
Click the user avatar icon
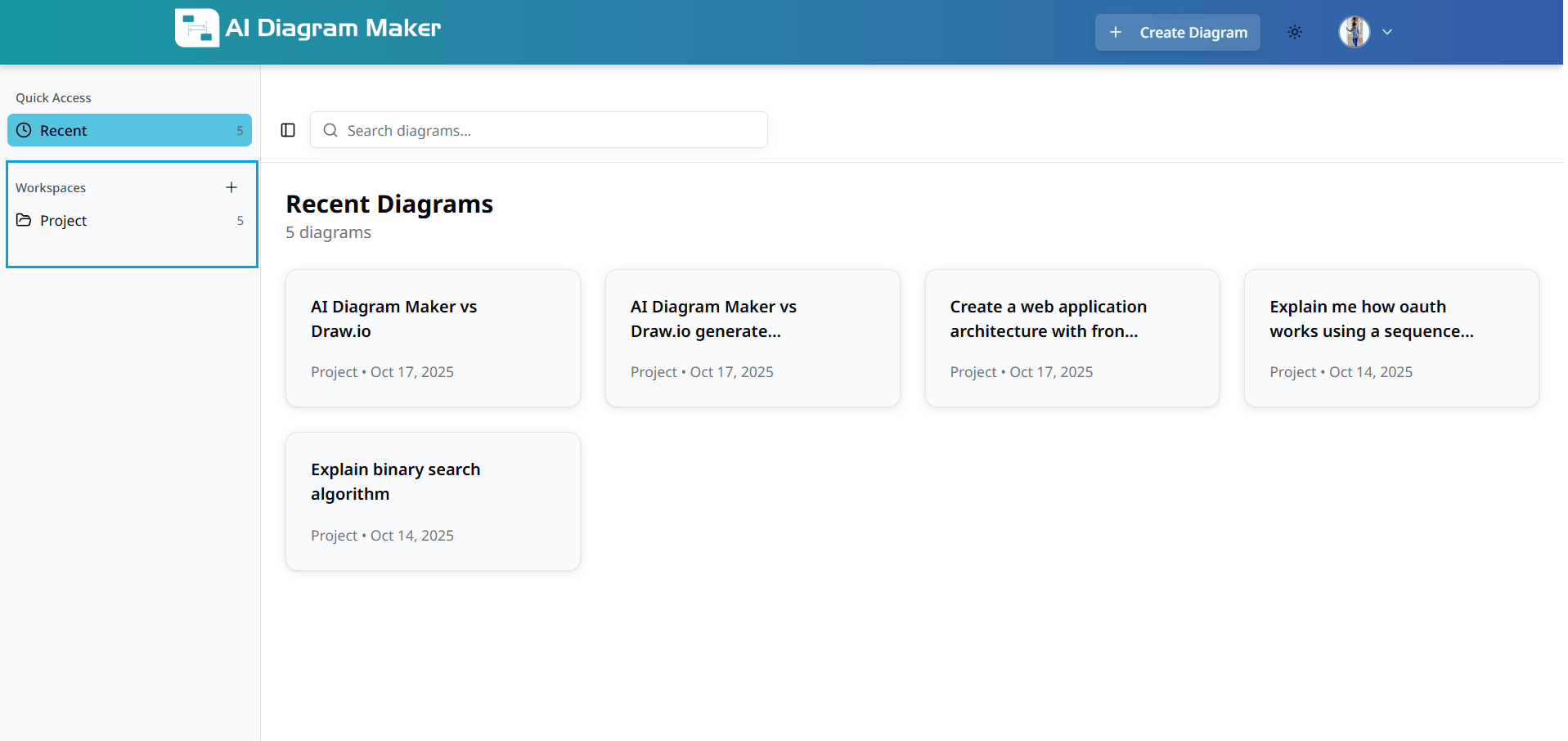point(1354,32)
